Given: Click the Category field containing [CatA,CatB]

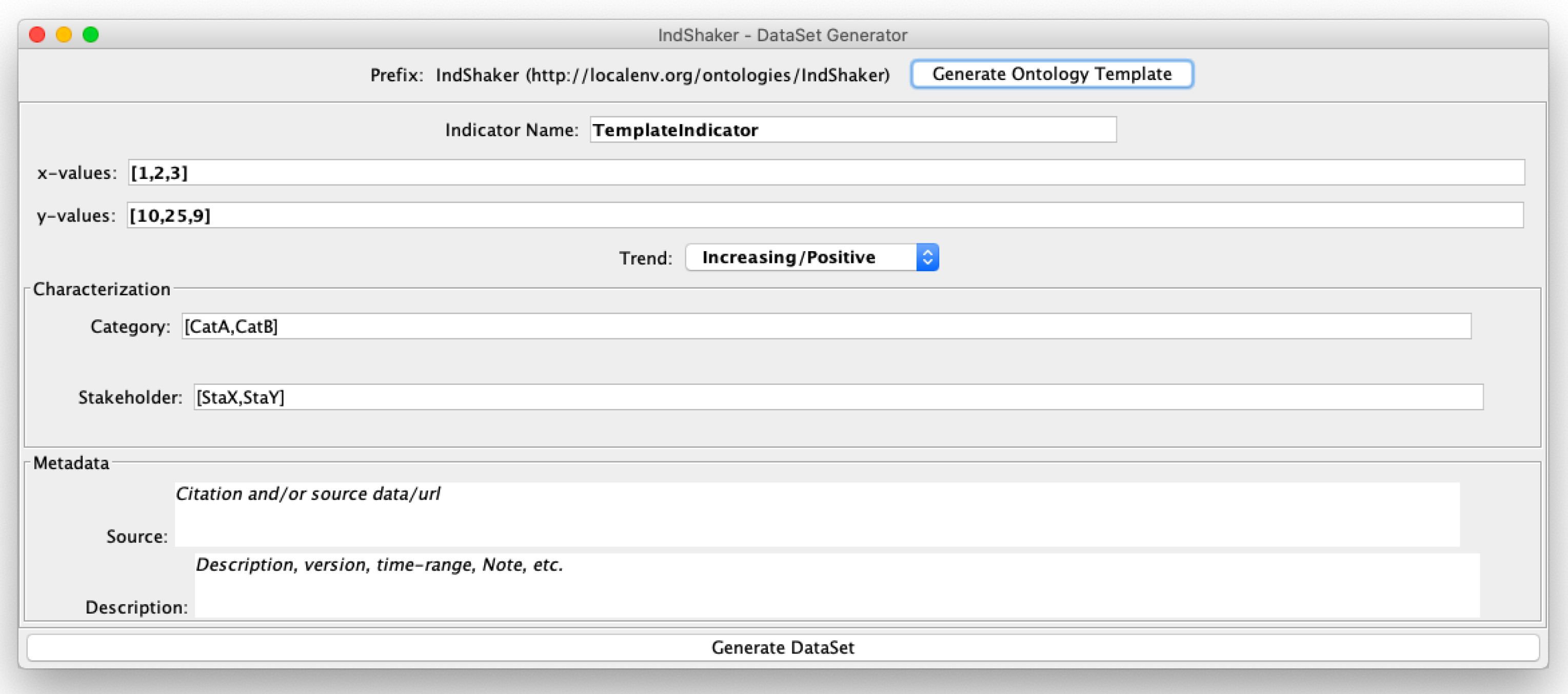Looking at the screenshot, I should 826,326.
